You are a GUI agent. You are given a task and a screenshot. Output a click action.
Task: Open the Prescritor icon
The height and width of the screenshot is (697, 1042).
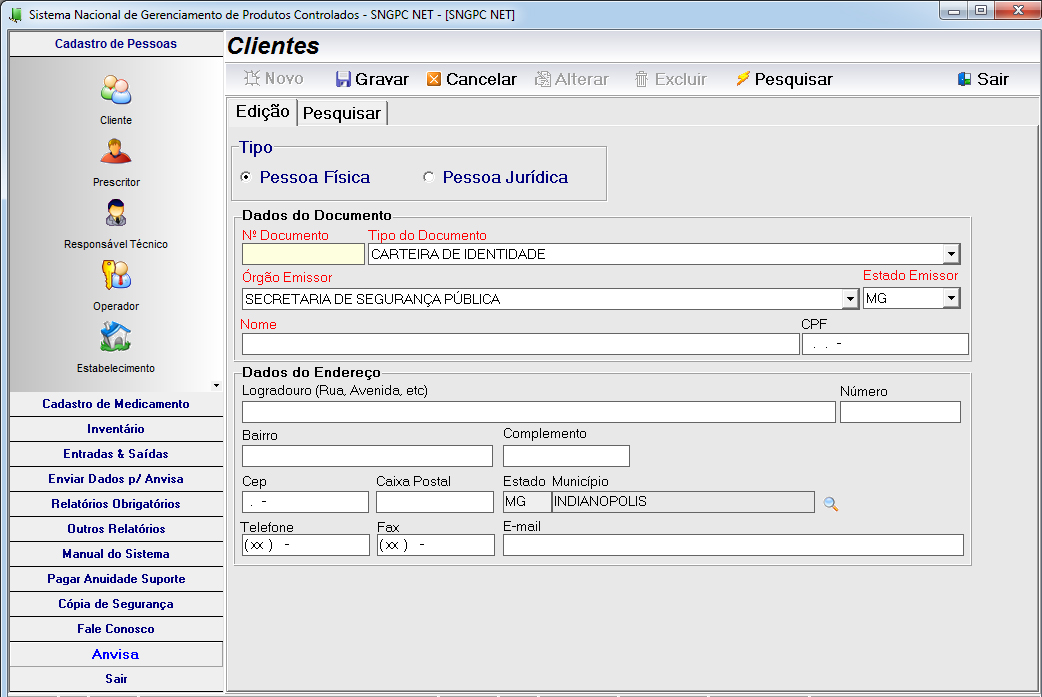coord(116,152)
